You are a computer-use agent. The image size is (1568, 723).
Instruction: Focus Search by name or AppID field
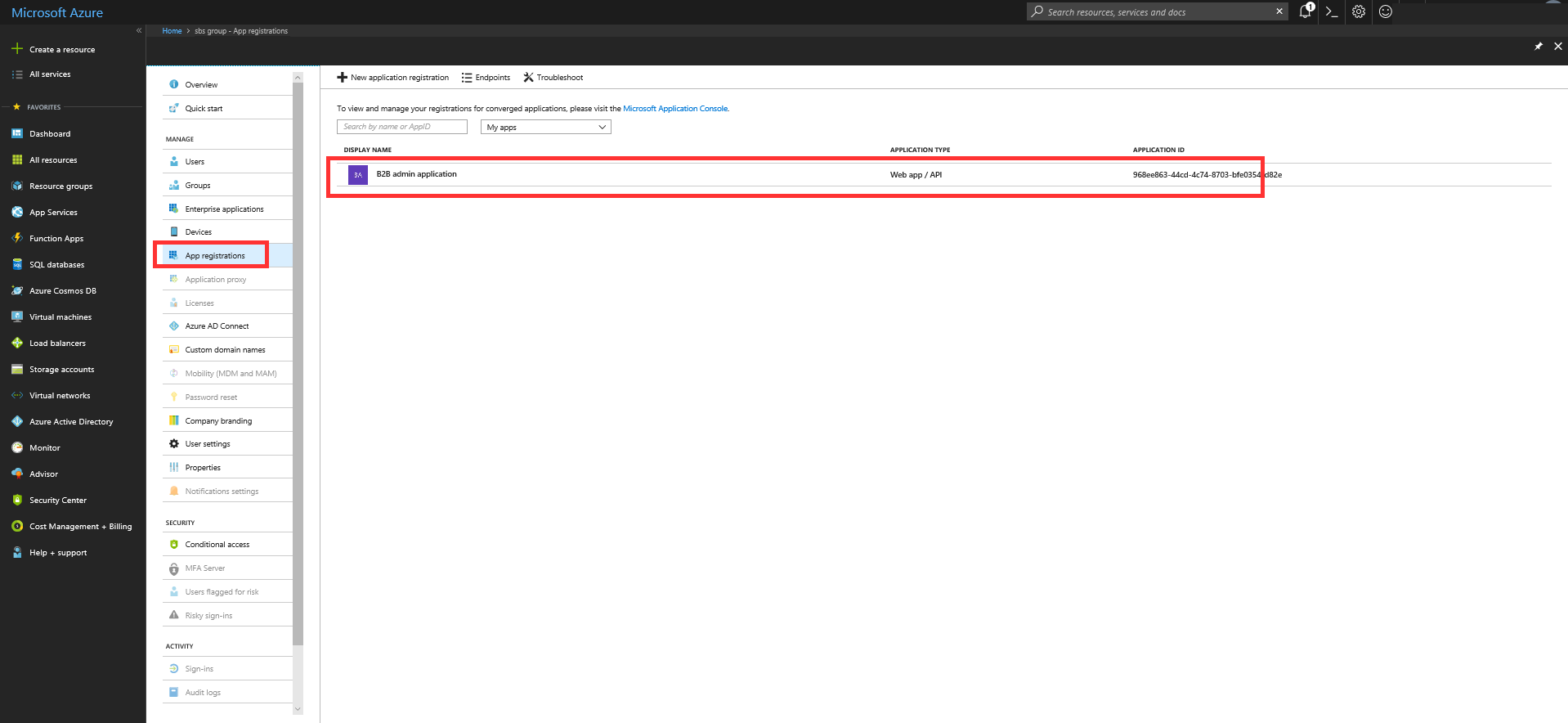click(402, 127)
